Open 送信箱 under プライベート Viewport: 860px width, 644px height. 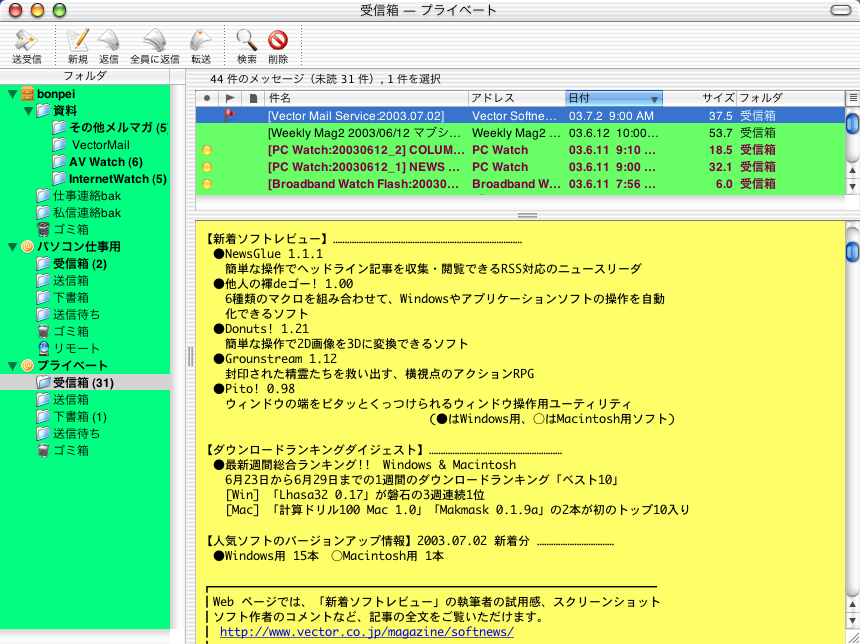[x=63, y=399]
